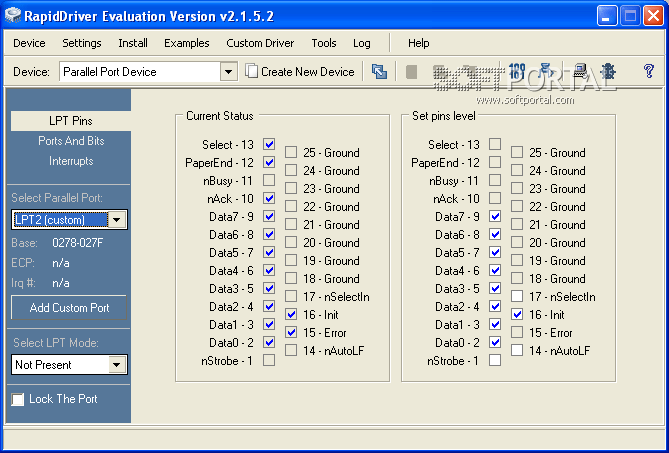Toggle nStrobe - 1 in Current Status
Screen dimensions: 669x453
[x=269, y=360]
